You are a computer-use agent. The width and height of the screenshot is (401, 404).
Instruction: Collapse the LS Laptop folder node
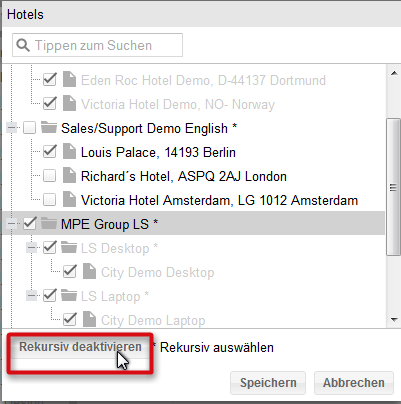coord(31,295)
